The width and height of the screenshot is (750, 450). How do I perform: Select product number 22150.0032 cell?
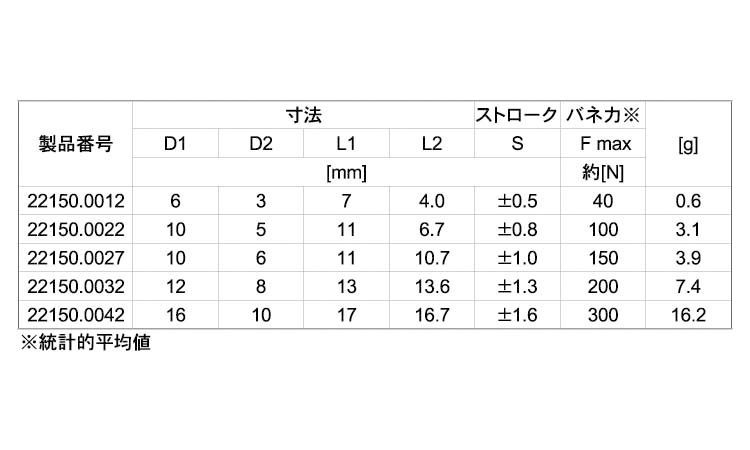point(75,288)
